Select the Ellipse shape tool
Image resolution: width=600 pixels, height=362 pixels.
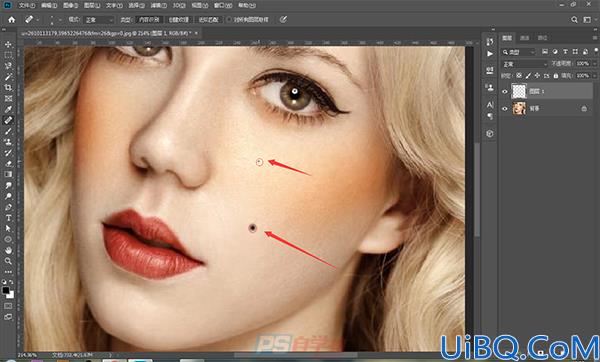[x=8, y=240]
